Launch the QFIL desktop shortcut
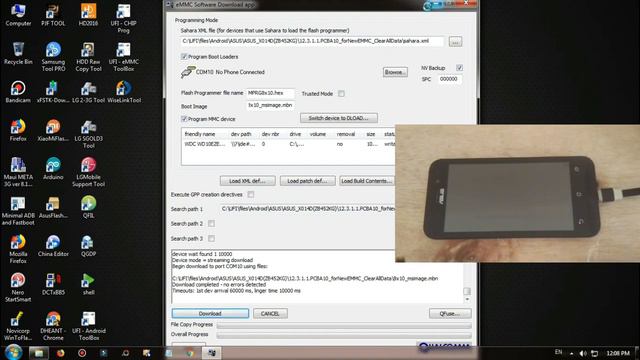 click(88, 207)
